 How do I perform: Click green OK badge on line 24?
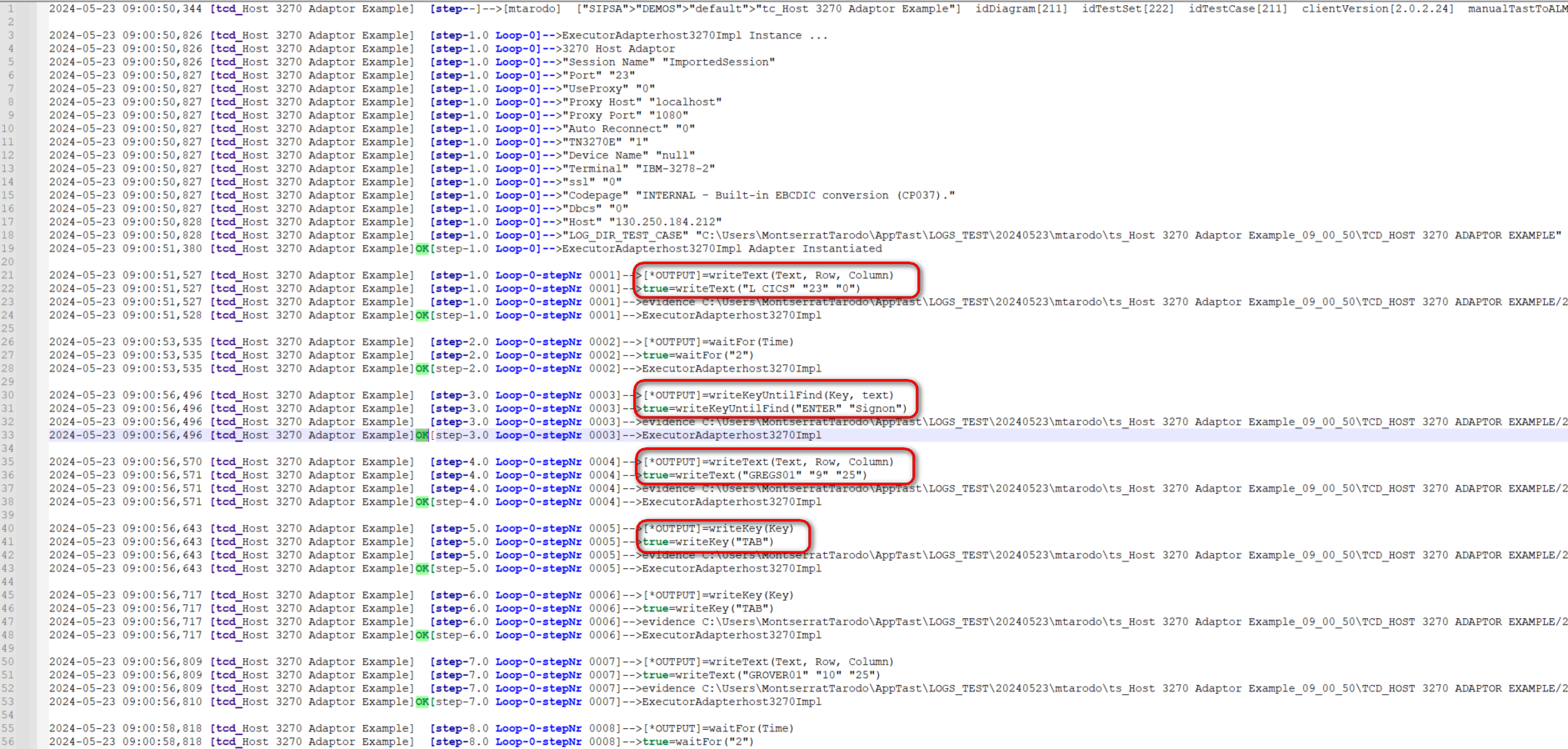[422, 315]
